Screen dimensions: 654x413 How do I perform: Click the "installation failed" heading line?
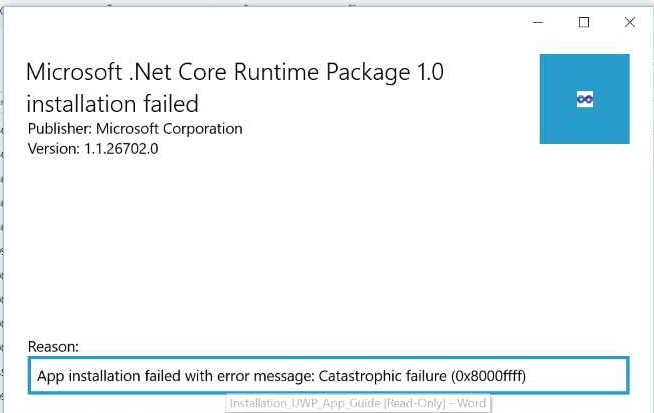(x=112, y=103)
